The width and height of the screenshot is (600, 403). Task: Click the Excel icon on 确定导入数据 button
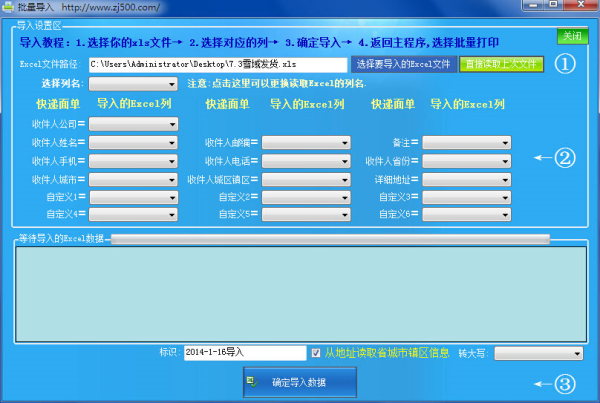pos(253,382)
